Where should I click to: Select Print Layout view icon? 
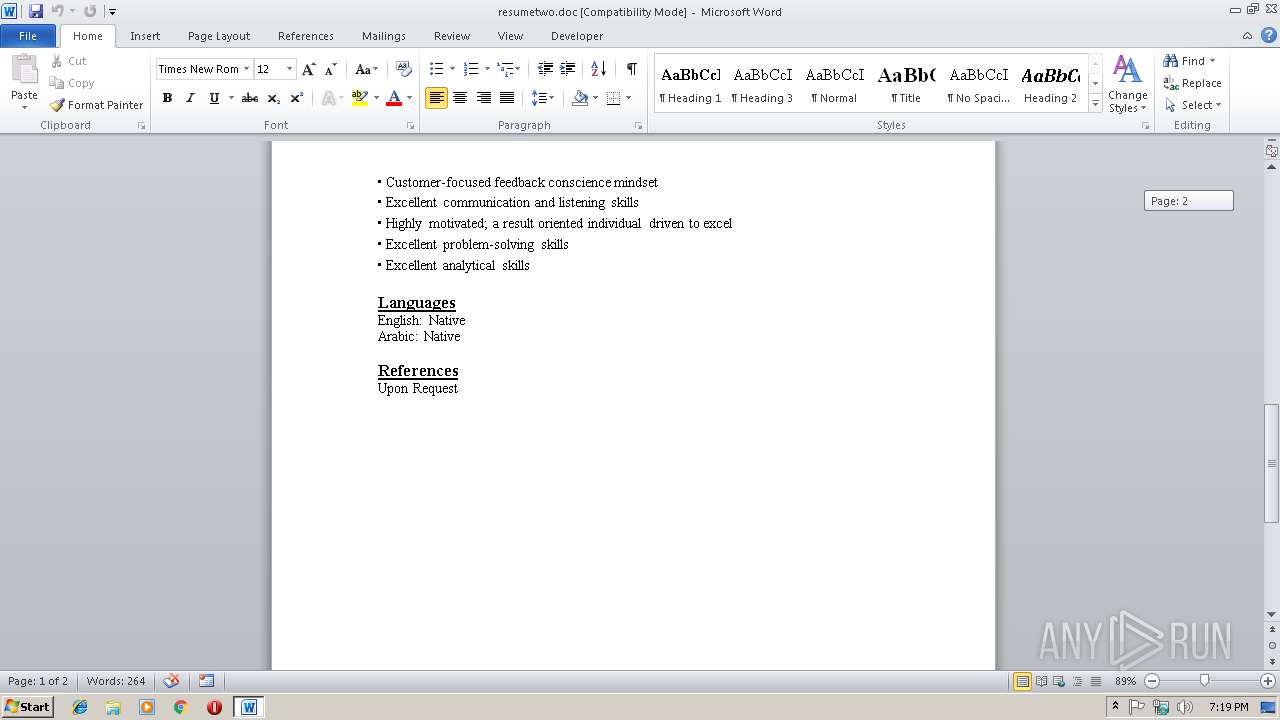[x=1022, y=681]
